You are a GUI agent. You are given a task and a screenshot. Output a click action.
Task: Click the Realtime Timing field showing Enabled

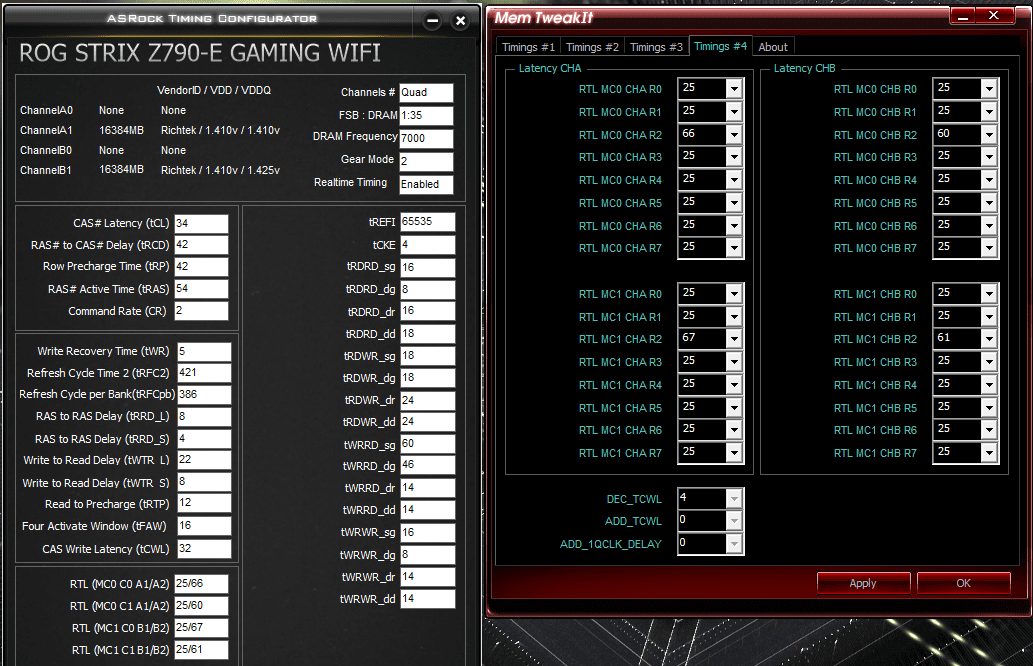(x=426, y=184)
